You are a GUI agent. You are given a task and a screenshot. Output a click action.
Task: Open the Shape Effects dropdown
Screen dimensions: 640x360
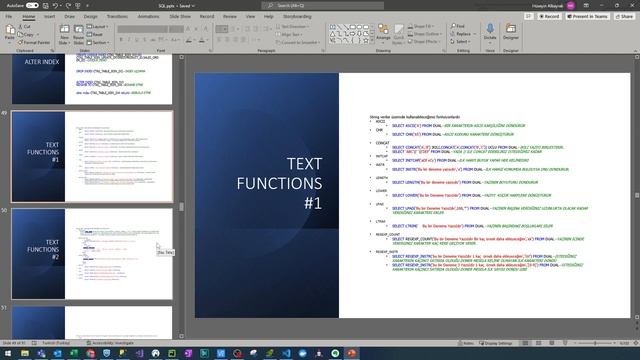click(424, 42)
